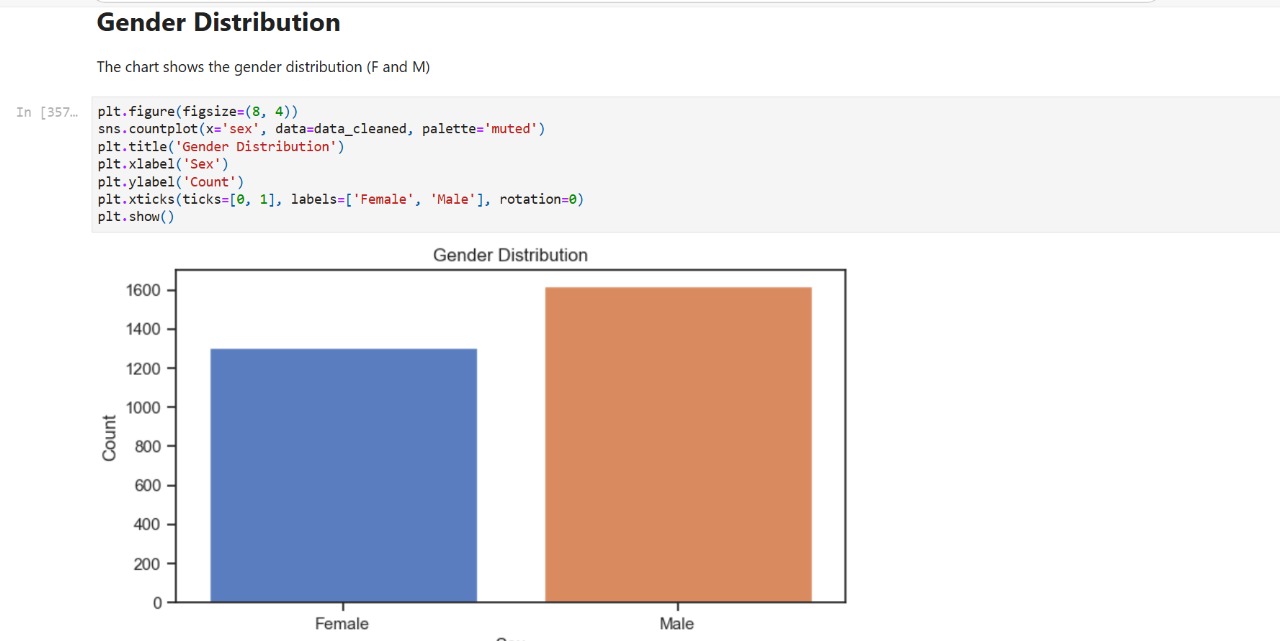This screenshot has height=641, width=1280.
Task: Click the plt.xlabel('Sex') code line
Action: 163,164
